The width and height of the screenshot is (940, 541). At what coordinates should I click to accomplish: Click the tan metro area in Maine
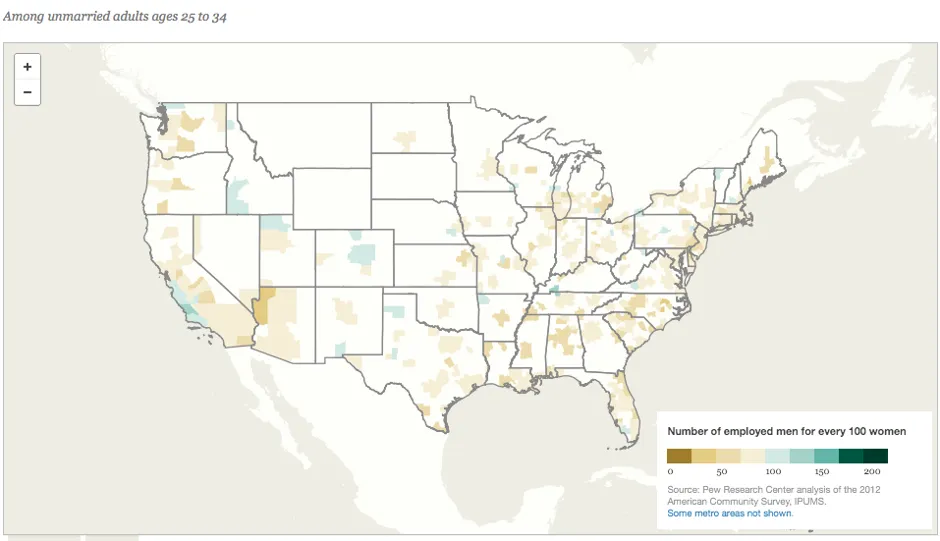point(767,159)
